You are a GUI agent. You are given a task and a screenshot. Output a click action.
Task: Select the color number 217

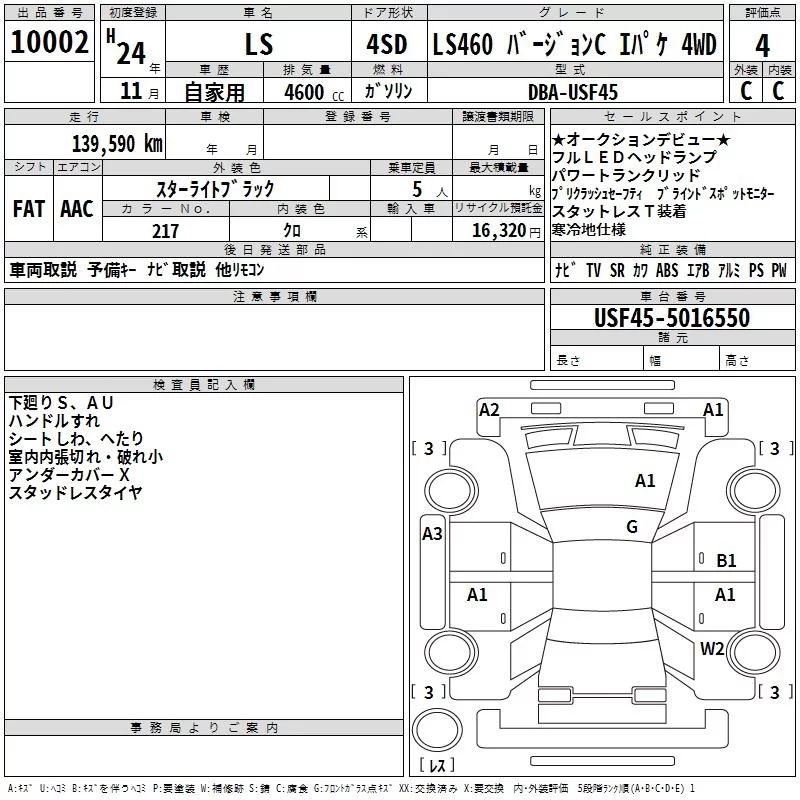coord(165,231)
